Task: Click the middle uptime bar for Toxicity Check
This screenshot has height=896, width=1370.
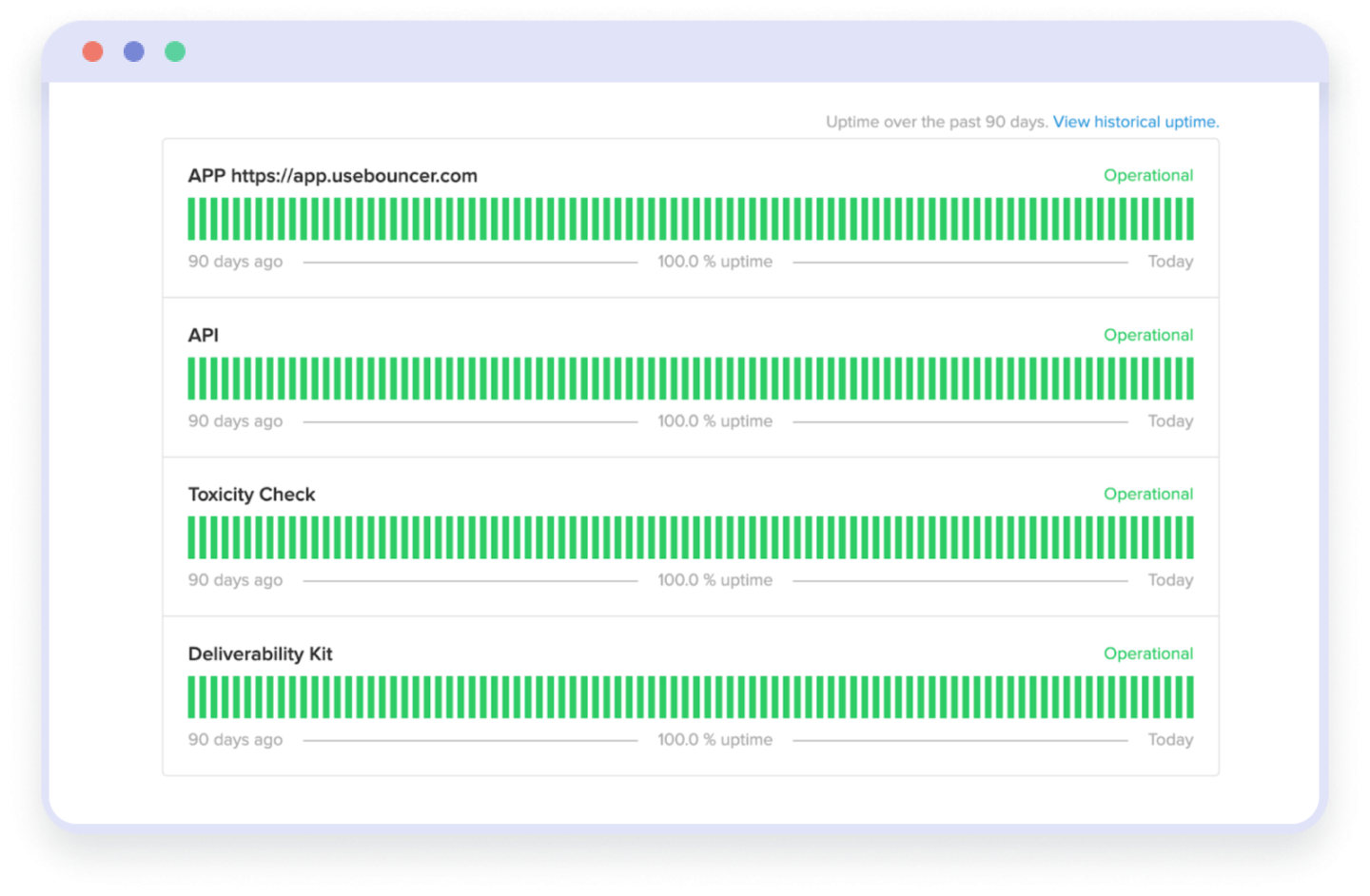Action: pos(692,536)
